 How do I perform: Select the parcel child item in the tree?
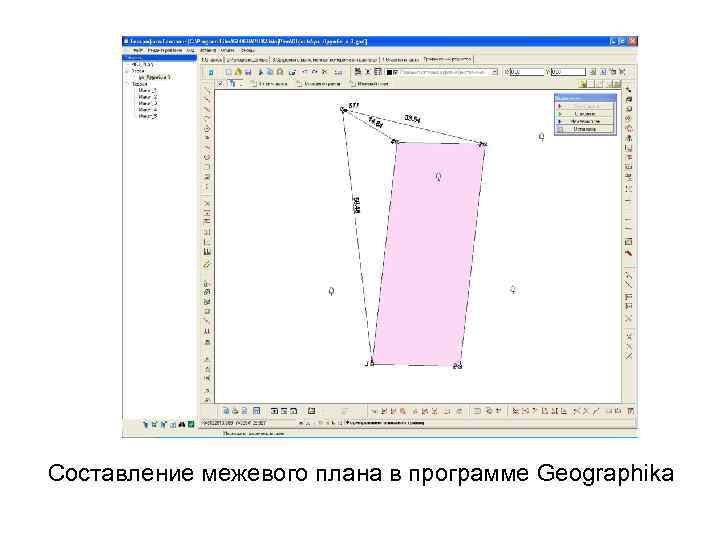[x=154, y=77]
